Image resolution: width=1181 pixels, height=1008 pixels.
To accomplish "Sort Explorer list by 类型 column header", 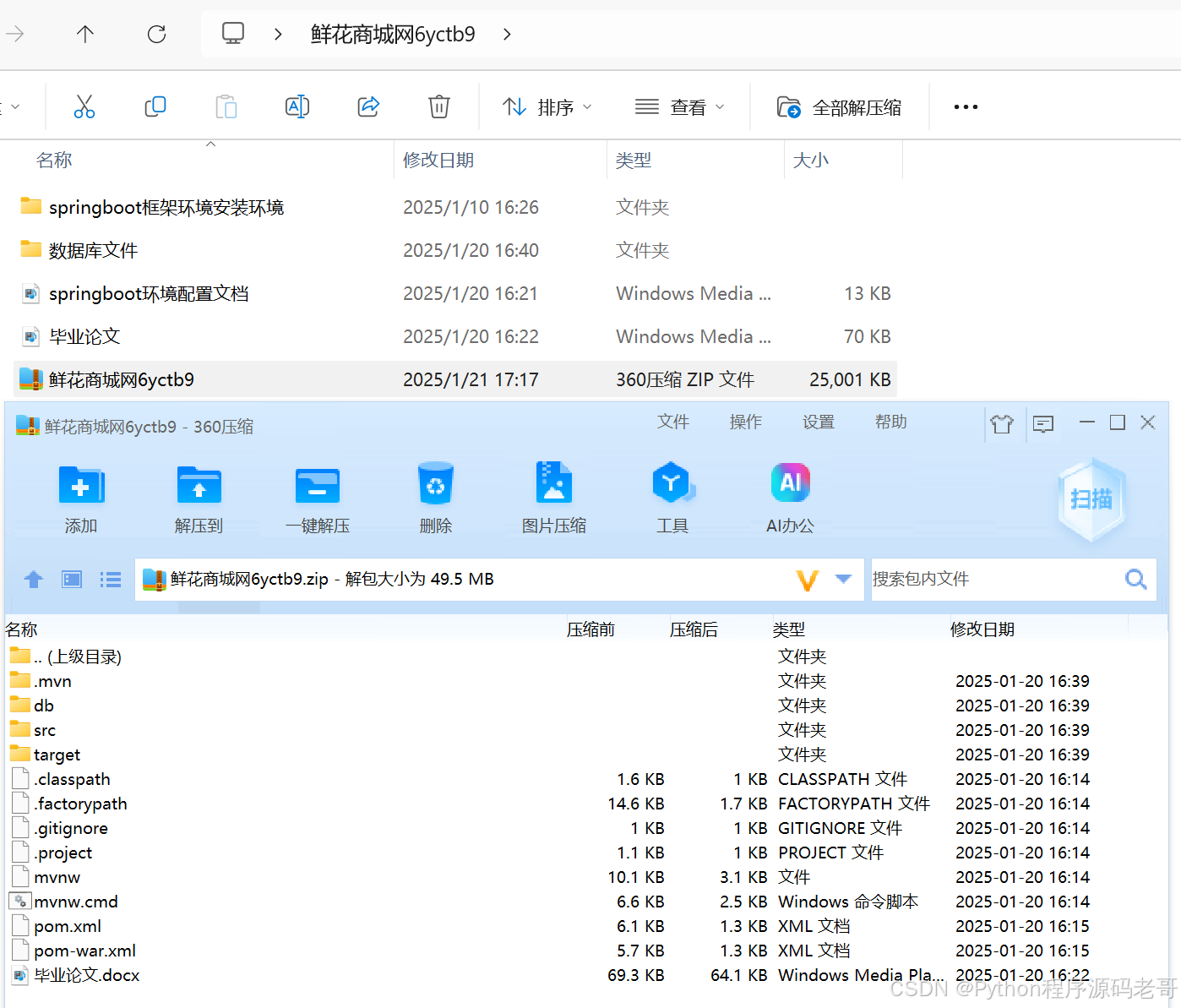I will [x=634, y=160].
